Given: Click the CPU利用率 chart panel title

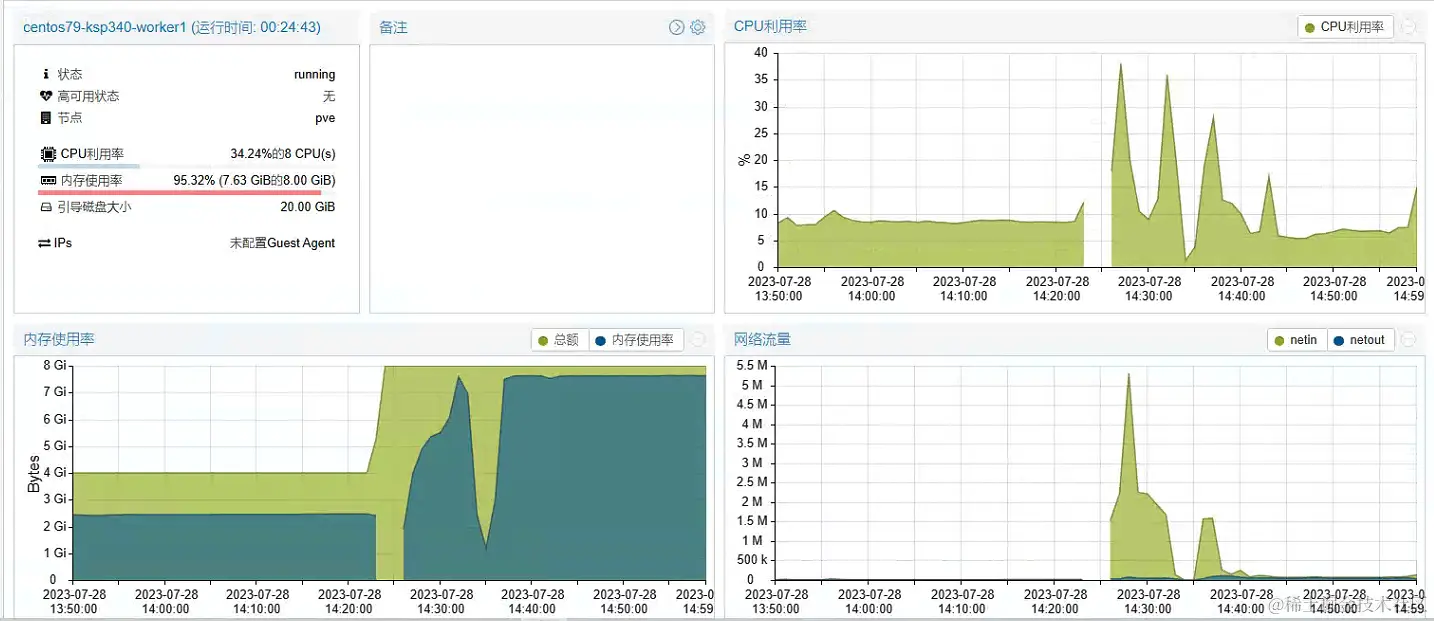Looking at the screenshot, I should [770, 26].
